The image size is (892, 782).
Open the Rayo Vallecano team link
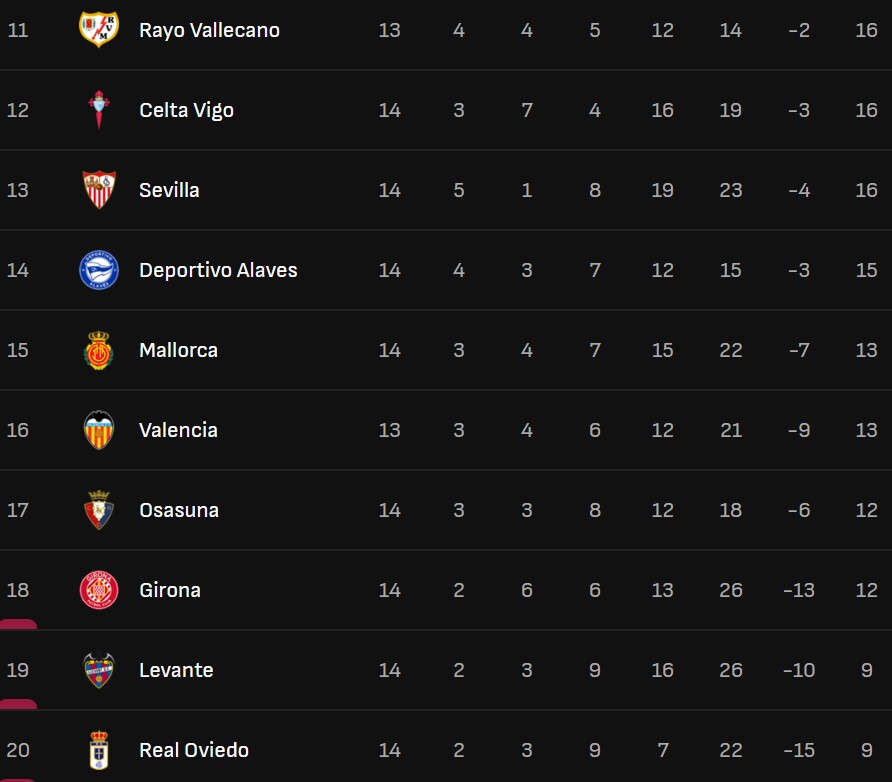[x=209, y=30]
